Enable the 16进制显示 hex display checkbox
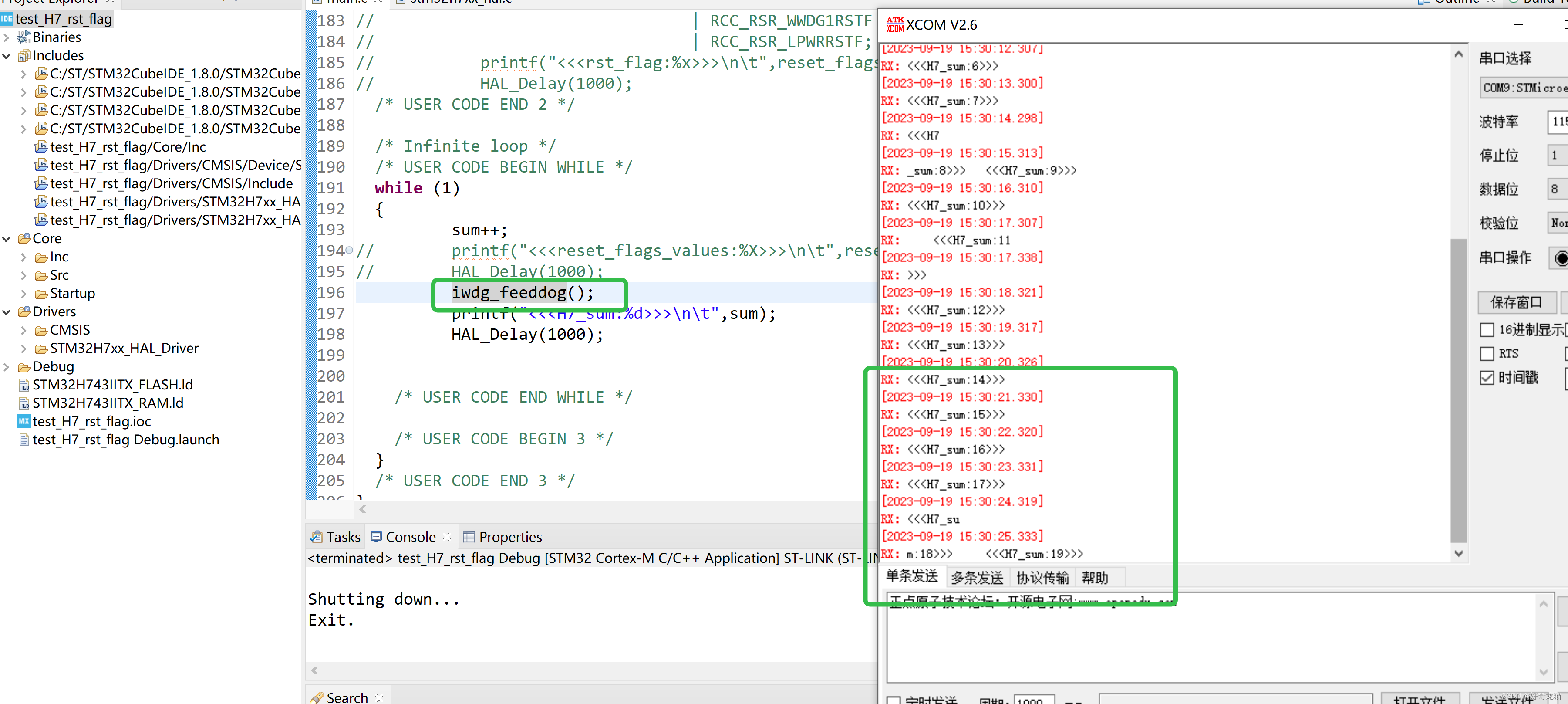The image size is (1568, 704). click(1487, 330)
